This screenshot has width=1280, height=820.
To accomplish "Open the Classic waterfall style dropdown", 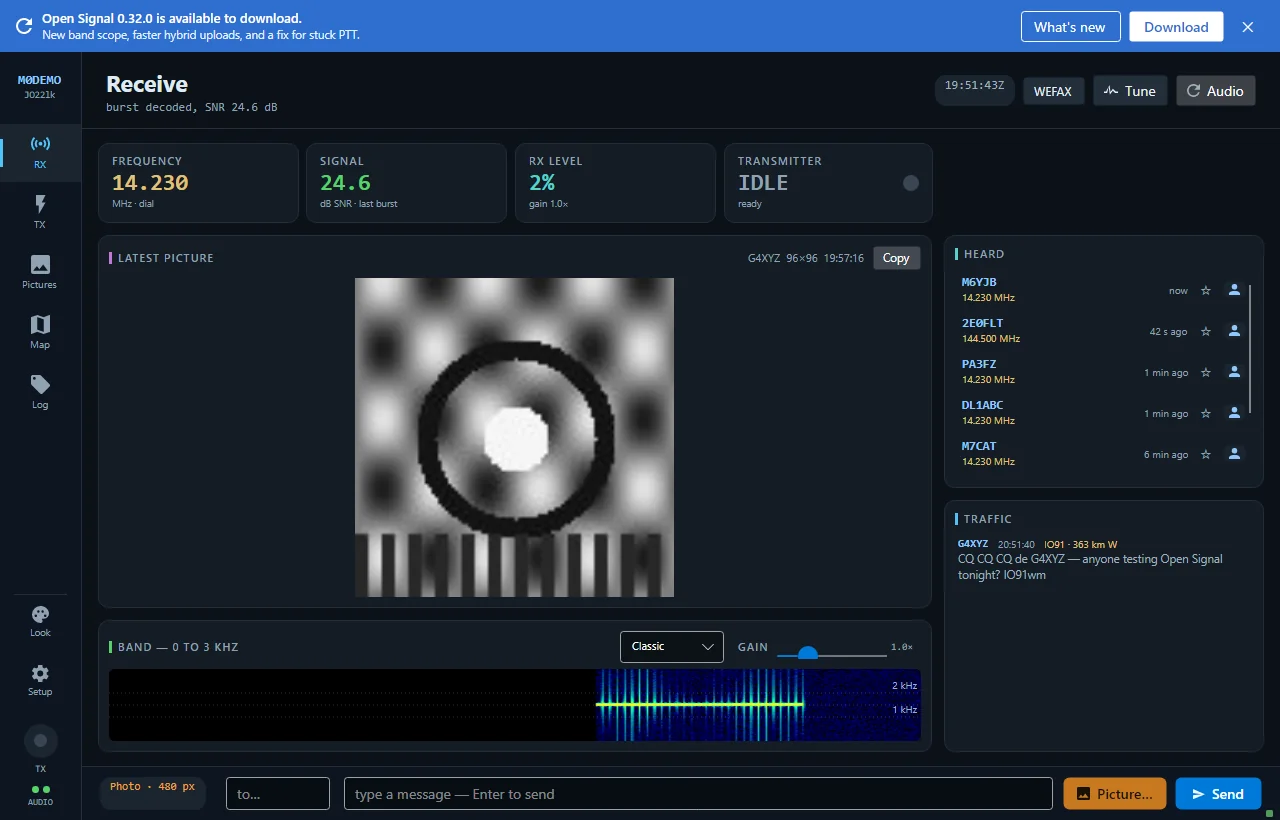I will click(672, 647).
